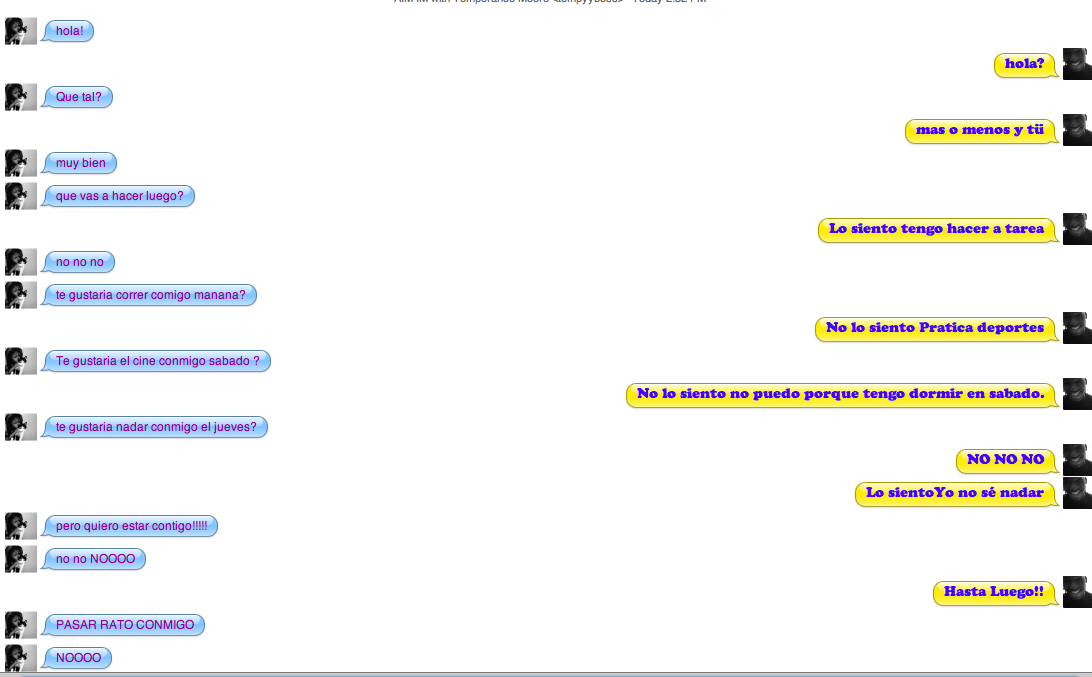Click the avatar next to the yellow "hola?" bubble
Viewport: 1092px width, 677px height.
point(1077,64)
